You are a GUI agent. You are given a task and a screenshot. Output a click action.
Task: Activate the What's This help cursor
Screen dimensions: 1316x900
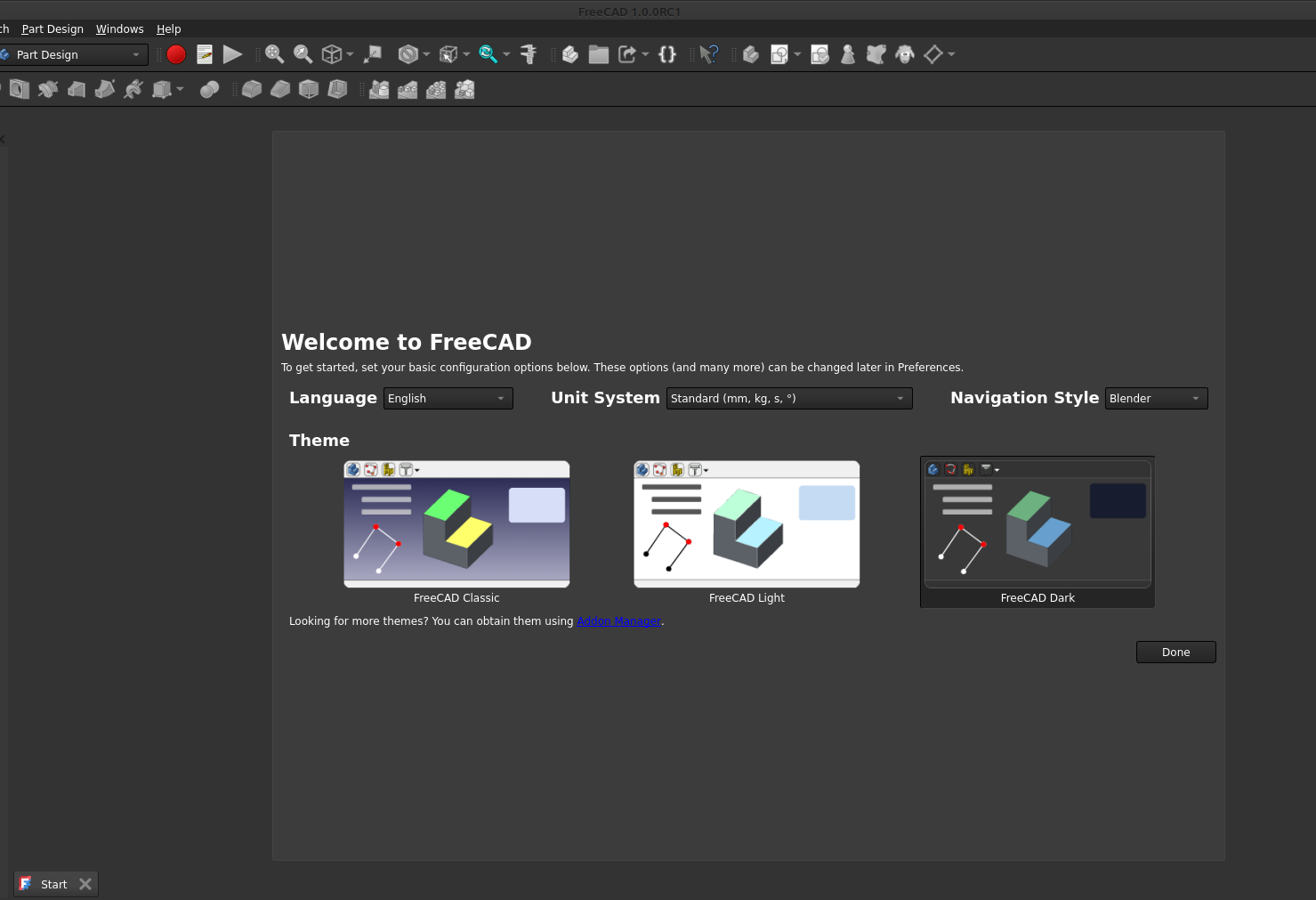[x=709, y=54]
